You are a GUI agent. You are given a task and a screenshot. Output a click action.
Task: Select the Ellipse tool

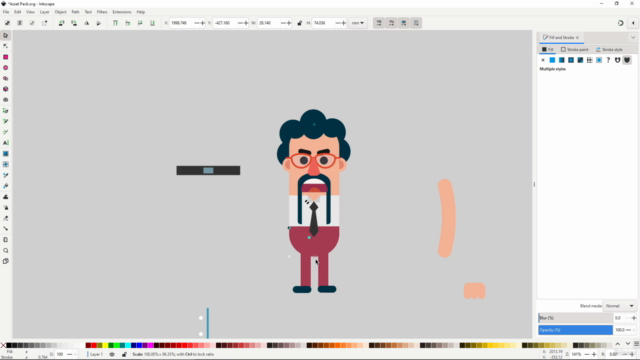6,68
